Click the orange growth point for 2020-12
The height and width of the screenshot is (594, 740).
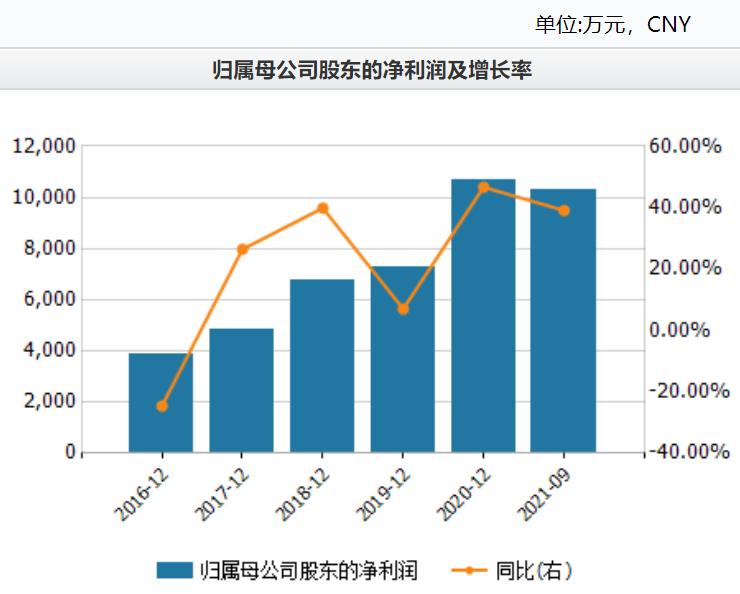tap(484, 187)
